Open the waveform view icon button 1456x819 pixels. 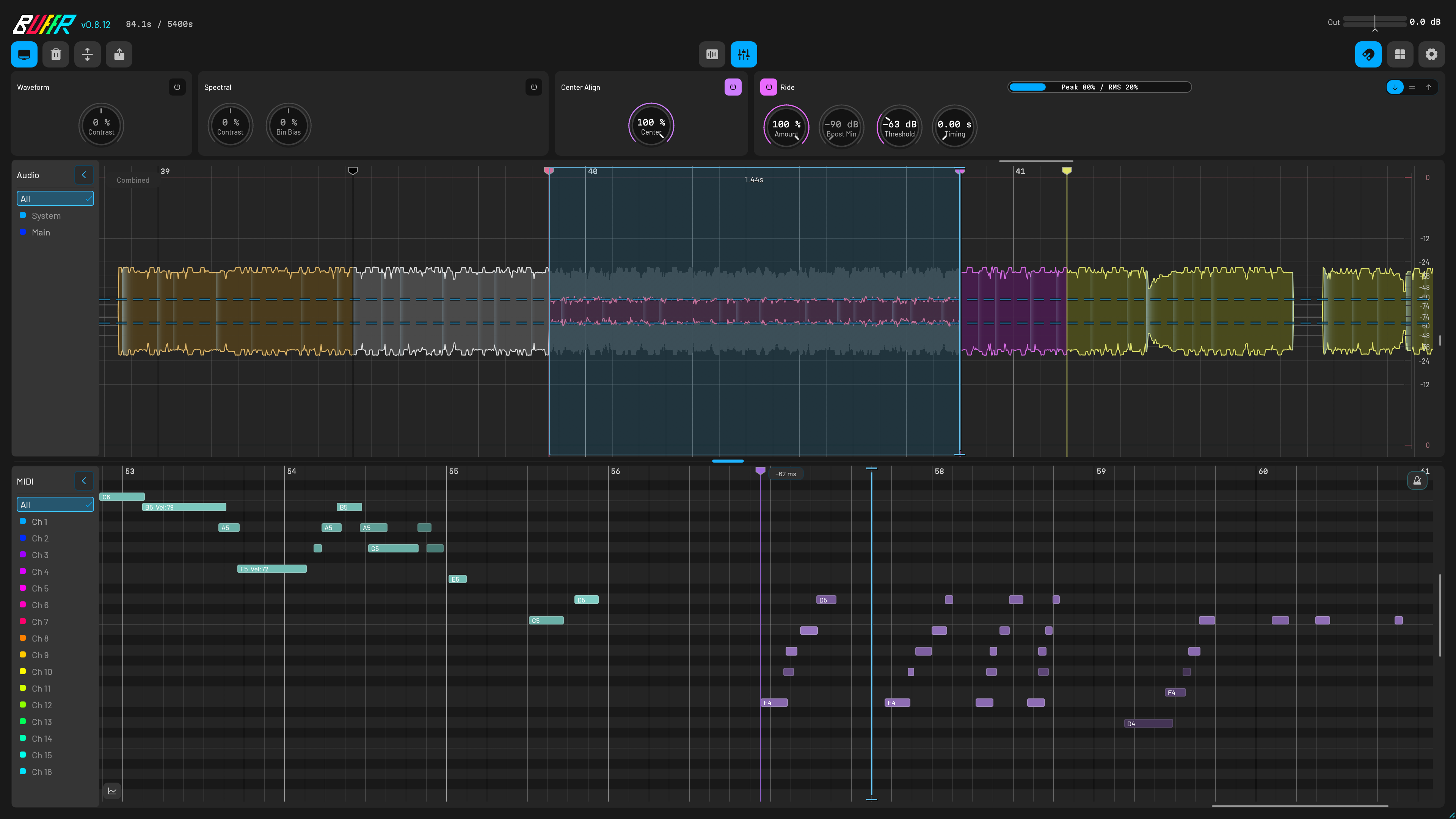click(x=712, y=54)
